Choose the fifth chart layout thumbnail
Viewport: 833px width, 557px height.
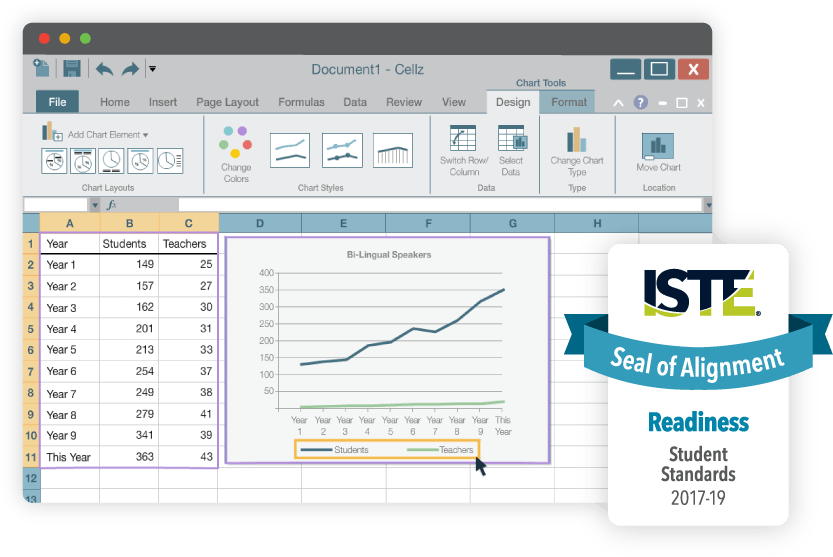(170, 161)
